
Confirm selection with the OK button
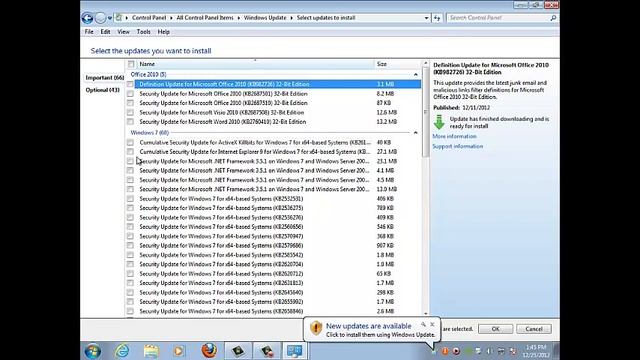point(496,329)
